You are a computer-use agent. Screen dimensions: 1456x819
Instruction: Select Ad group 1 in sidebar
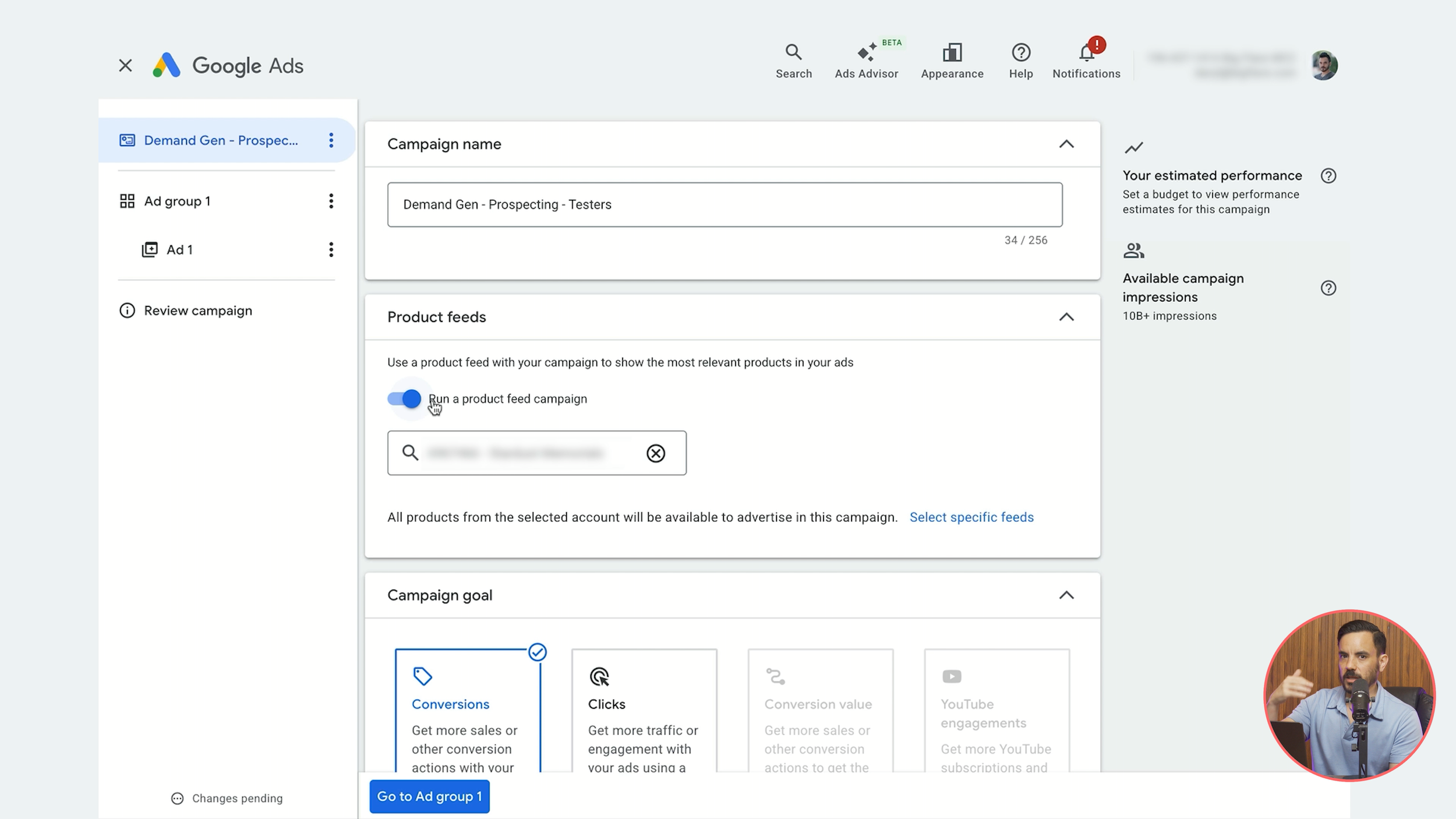177,201
